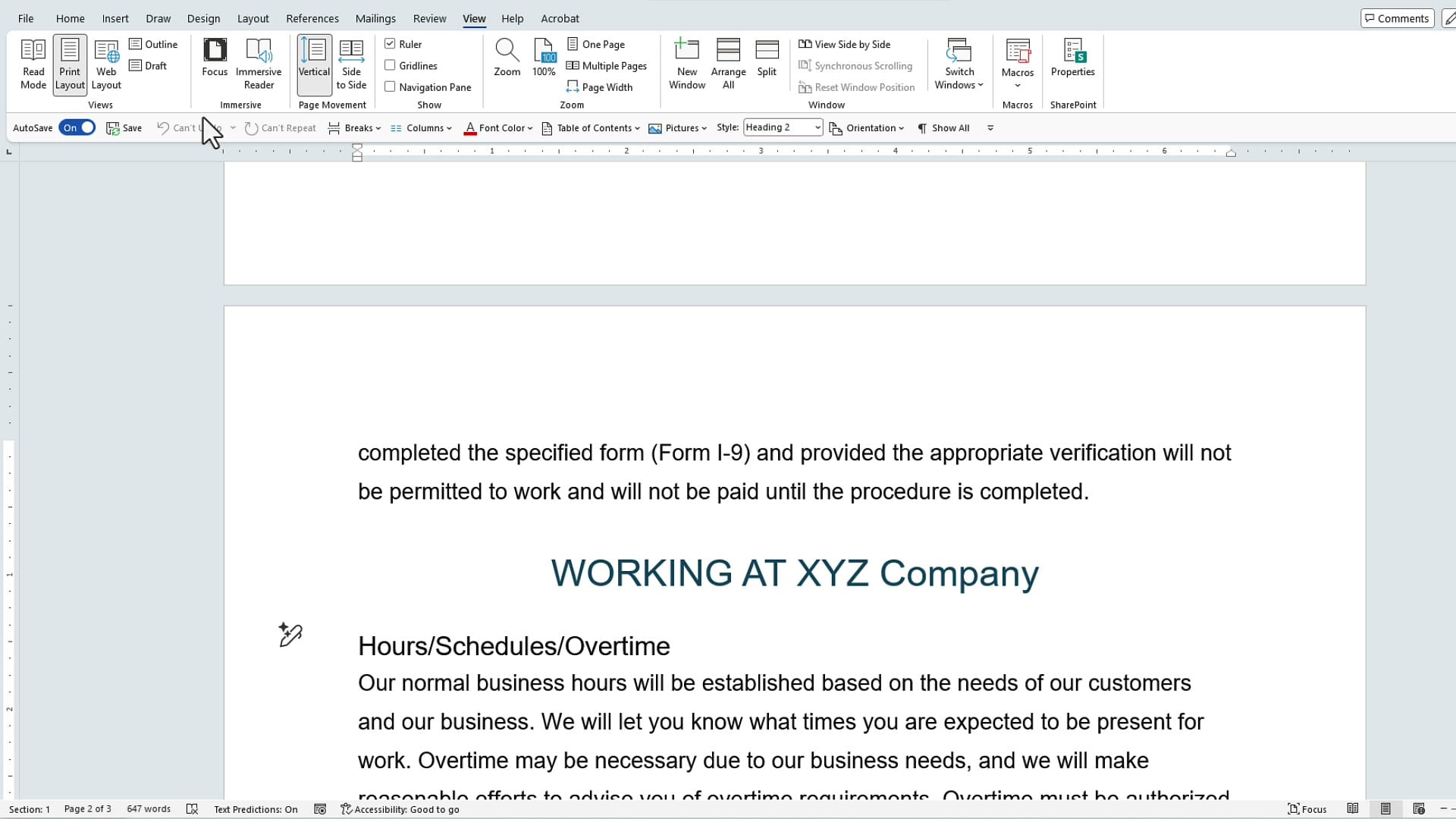1456x819 pixels.
Task: Open the Switch Windows dropdown
Action: pos(959,64)
